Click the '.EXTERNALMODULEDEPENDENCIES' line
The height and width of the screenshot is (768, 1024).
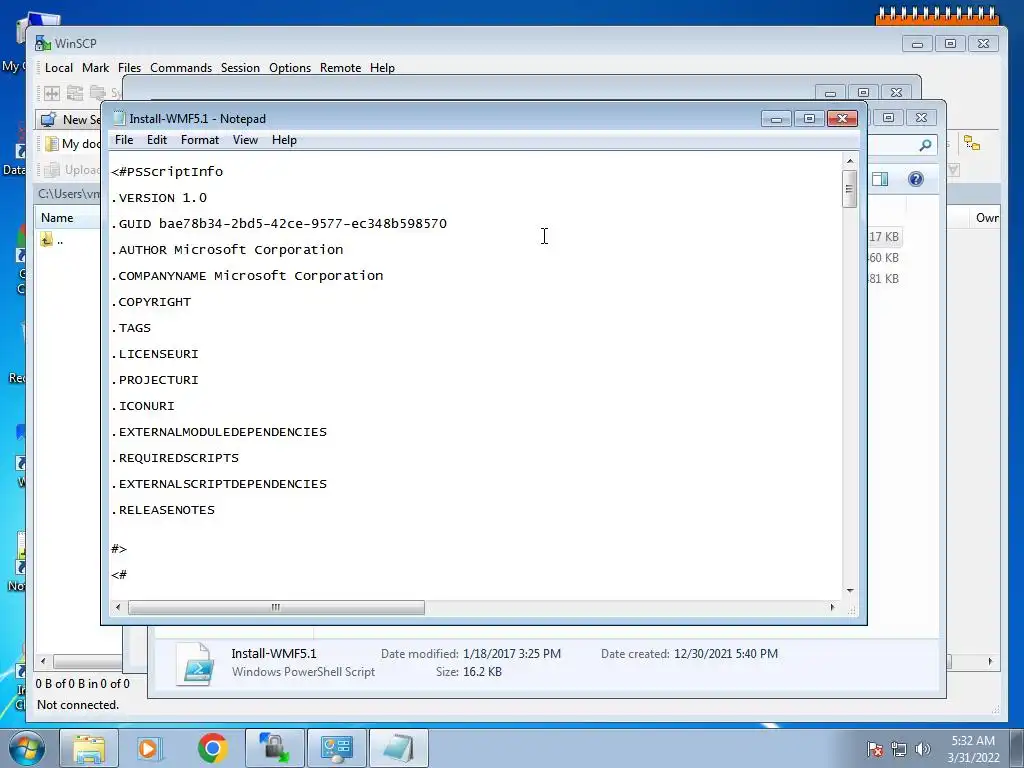pos(219,432)
